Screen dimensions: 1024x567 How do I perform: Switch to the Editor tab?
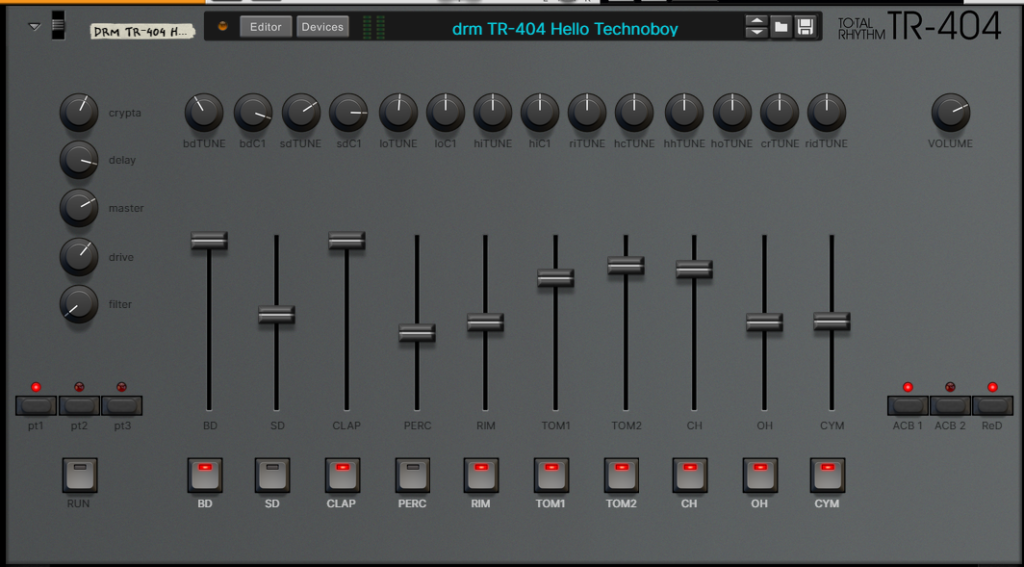(x=265, y=27)
